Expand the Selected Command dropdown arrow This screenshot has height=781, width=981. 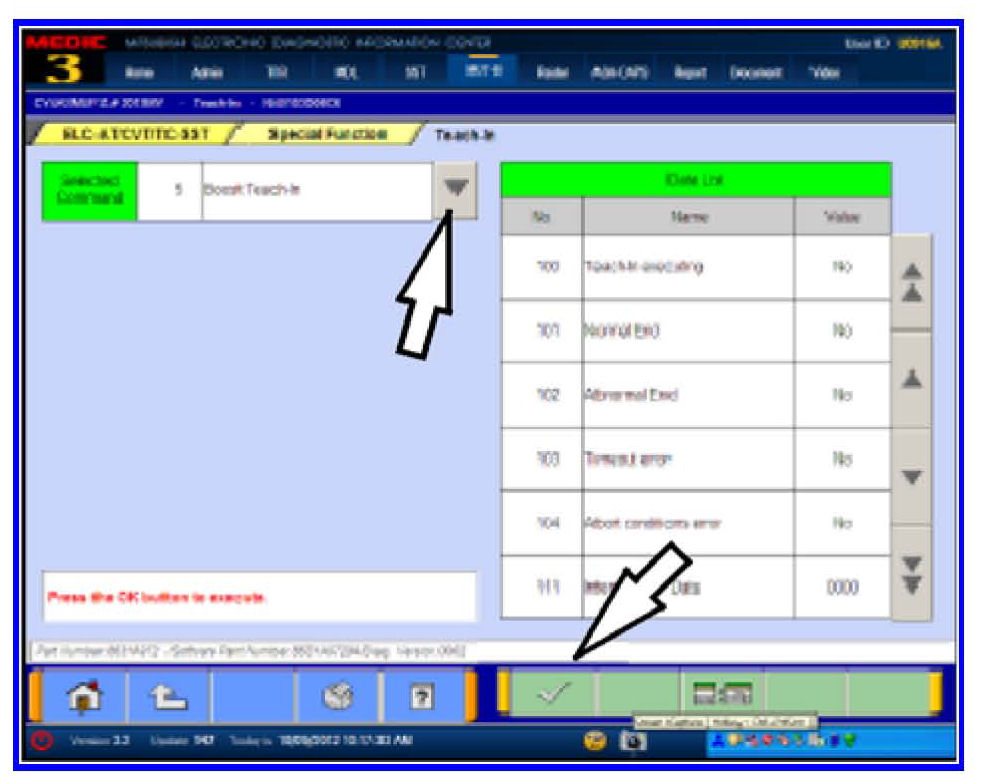(x=455, y=191)
